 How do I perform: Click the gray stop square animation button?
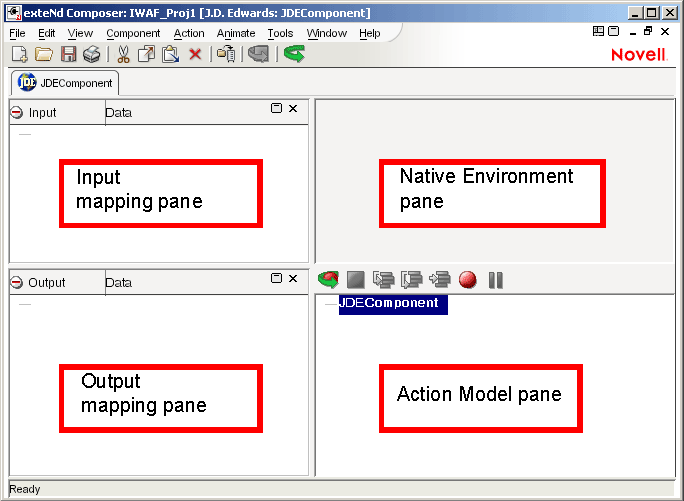point(356,280)
